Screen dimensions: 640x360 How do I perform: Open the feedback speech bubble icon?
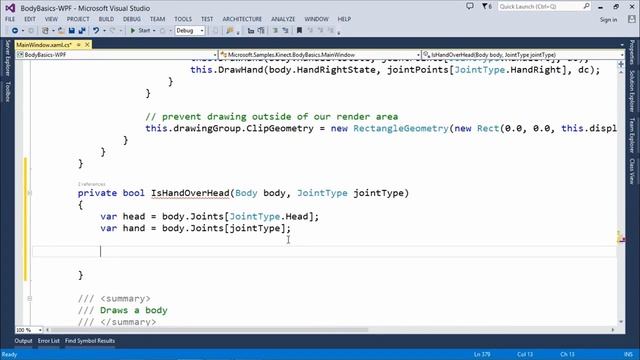click(x=470, y=7)
